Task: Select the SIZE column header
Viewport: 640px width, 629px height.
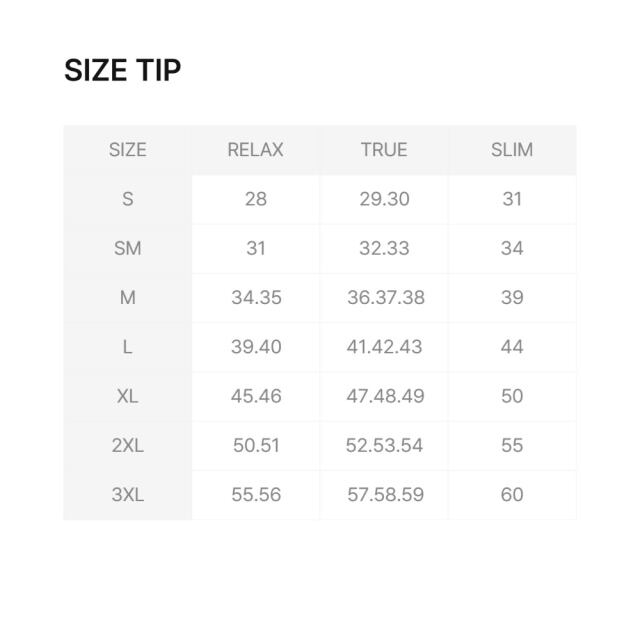Action: click(x=127, y=150)
